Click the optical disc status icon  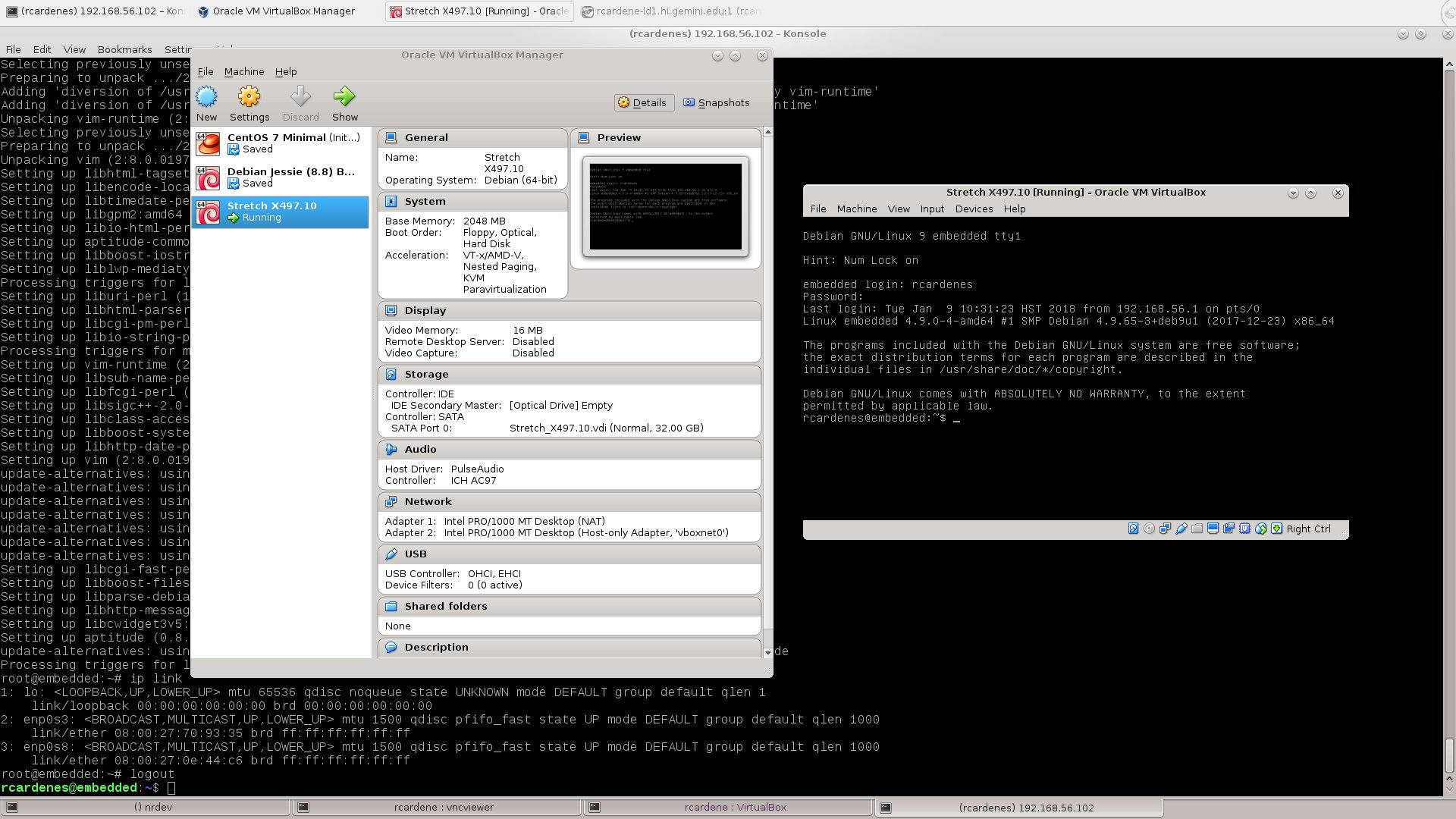1149,529
